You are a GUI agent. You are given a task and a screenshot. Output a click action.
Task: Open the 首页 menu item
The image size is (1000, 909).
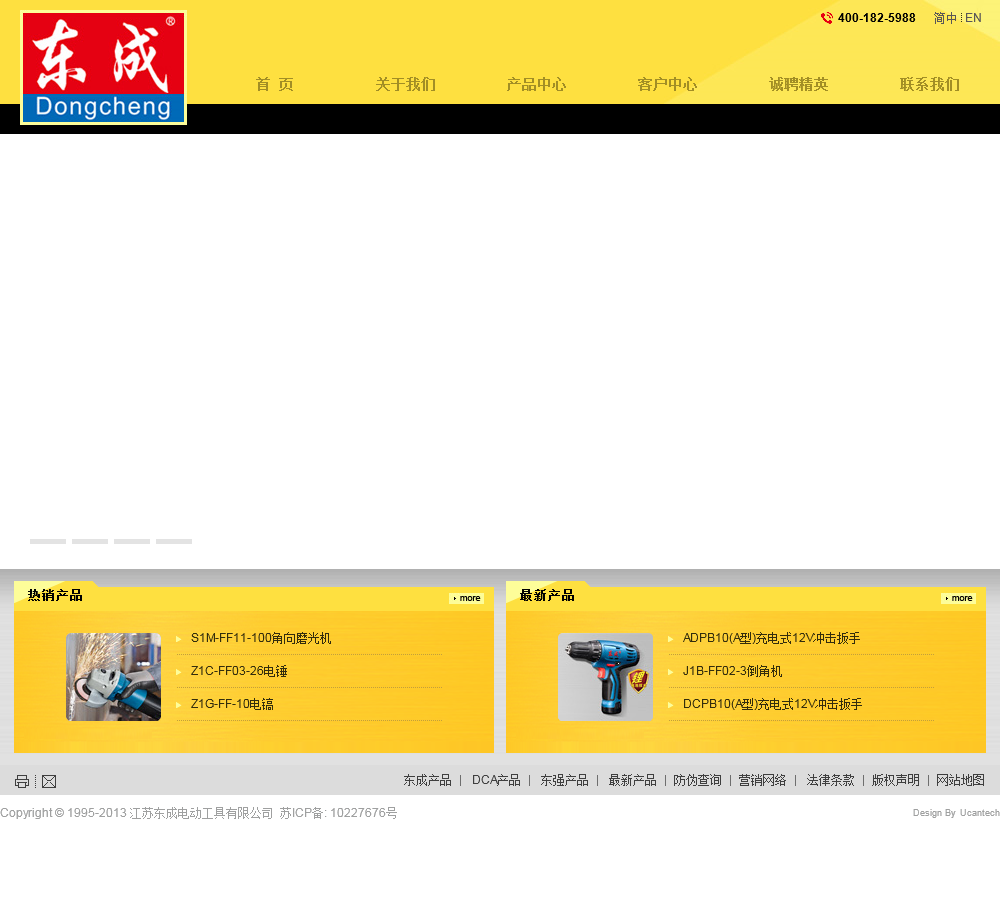click(x=275, y=84)
